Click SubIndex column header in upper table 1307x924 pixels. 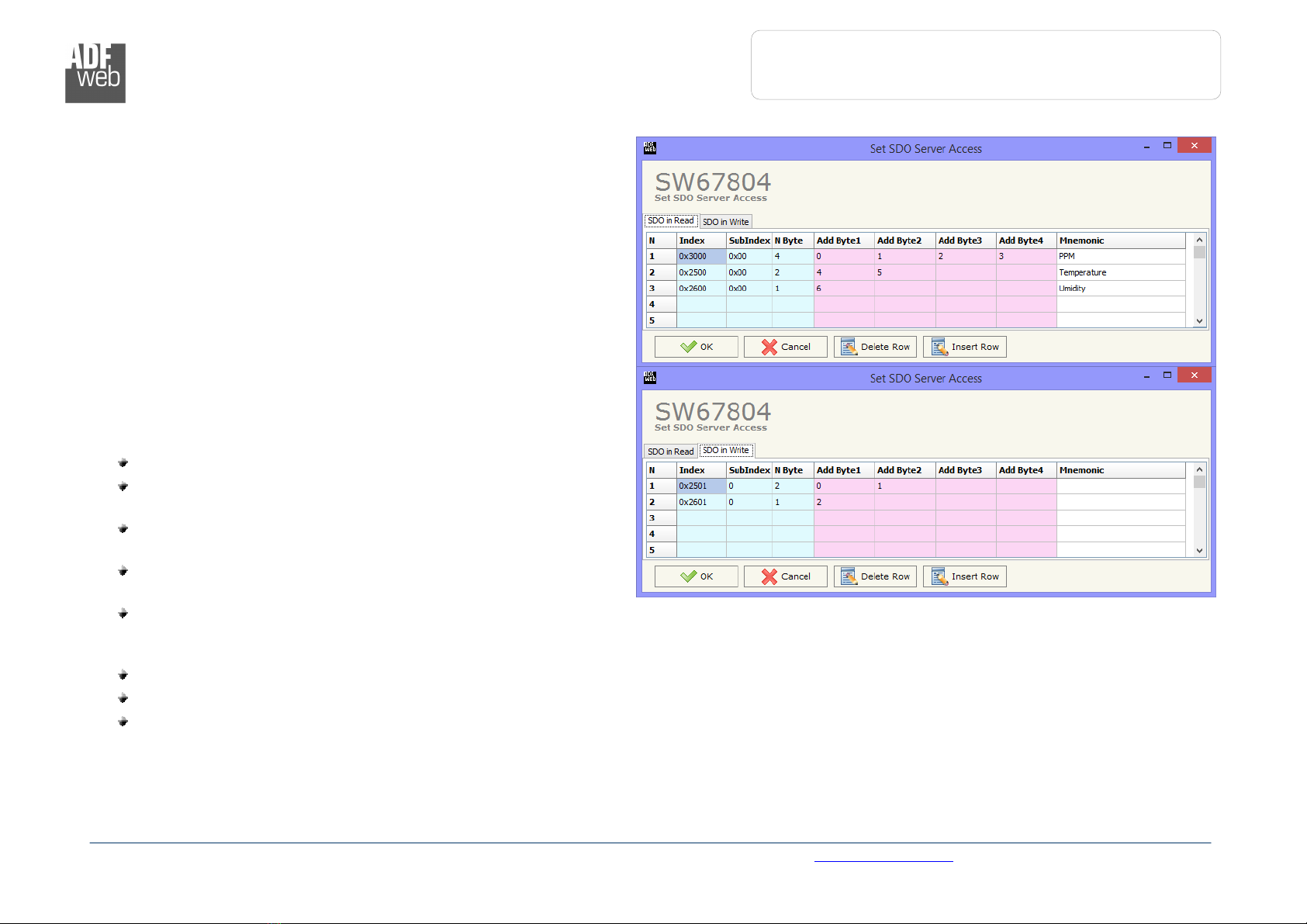(x=749, y=241)
